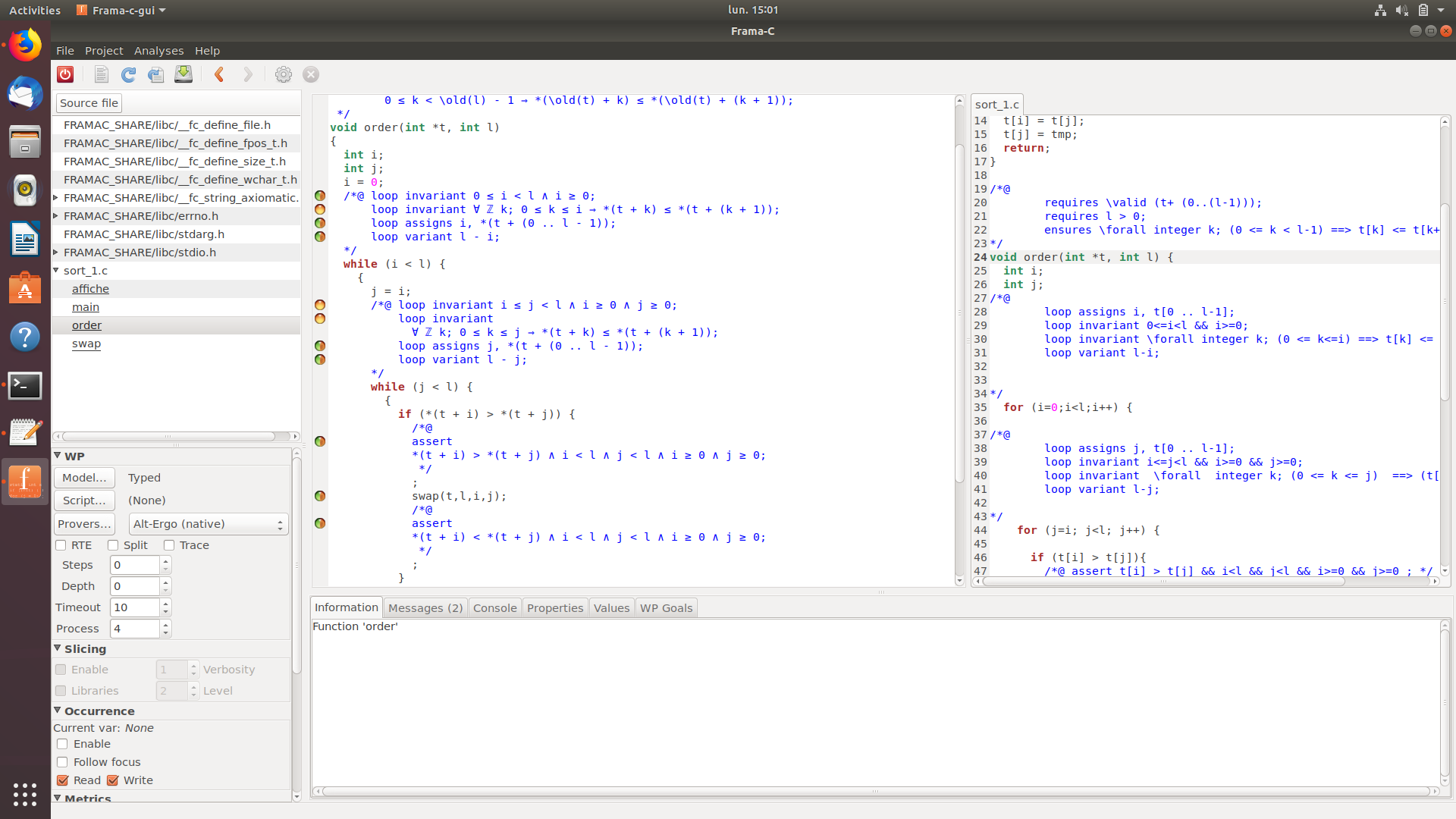
Task: Go back with orange left arrow
Action: pyautogui.click(x=219, y=74)
